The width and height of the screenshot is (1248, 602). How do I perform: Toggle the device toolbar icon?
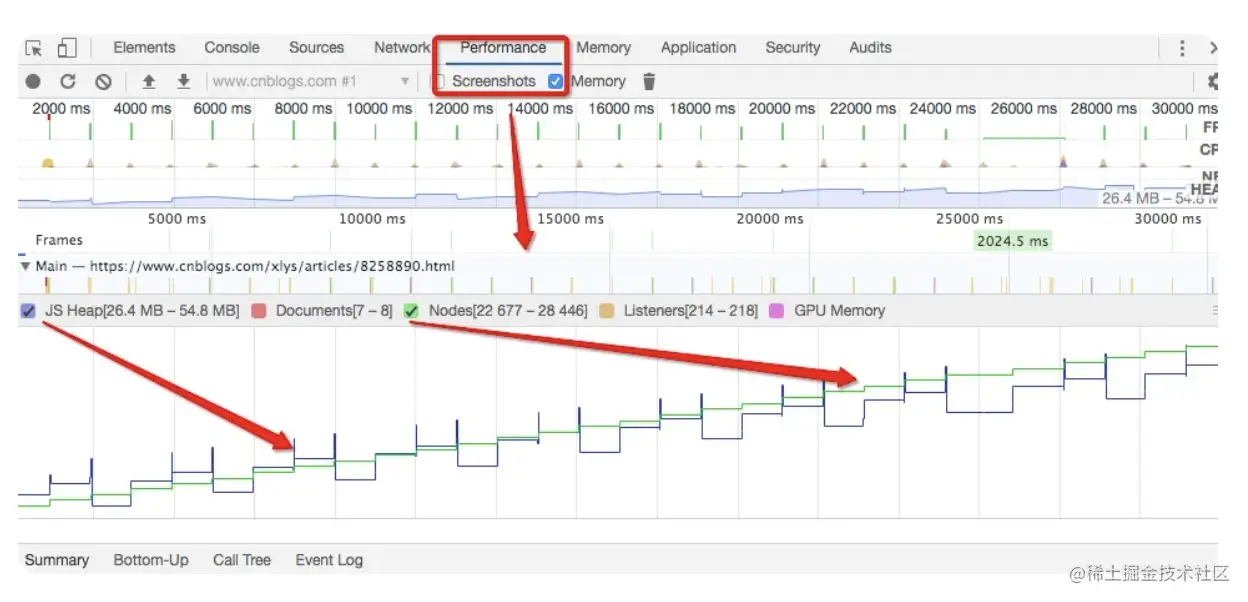[x=67, y=48]
